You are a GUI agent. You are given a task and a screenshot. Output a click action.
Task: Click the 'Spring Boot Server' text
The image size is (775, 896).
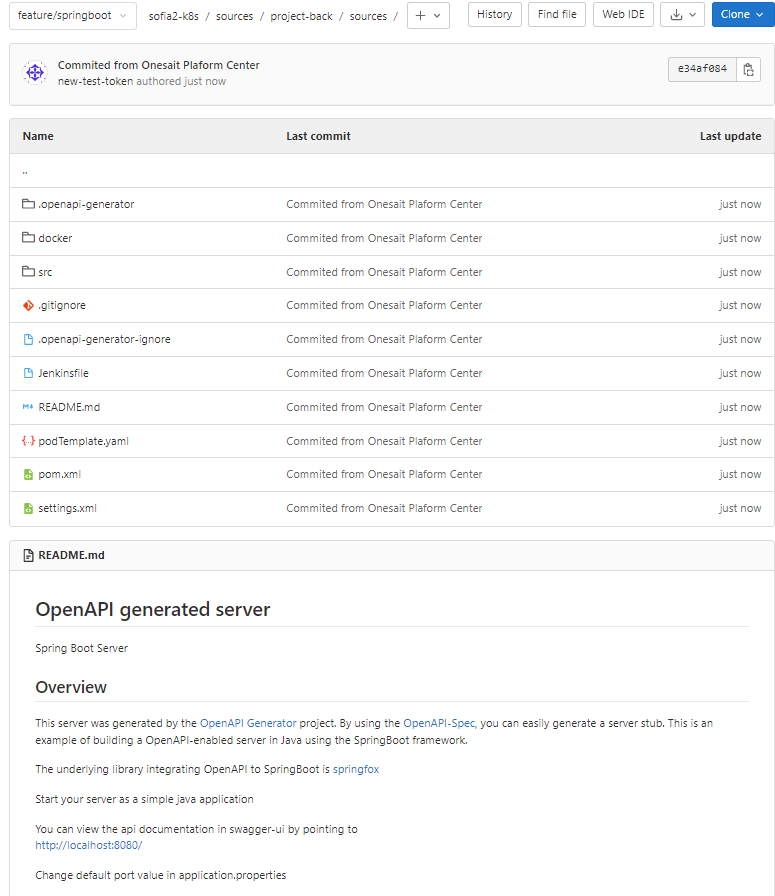[x=82, y=648]
